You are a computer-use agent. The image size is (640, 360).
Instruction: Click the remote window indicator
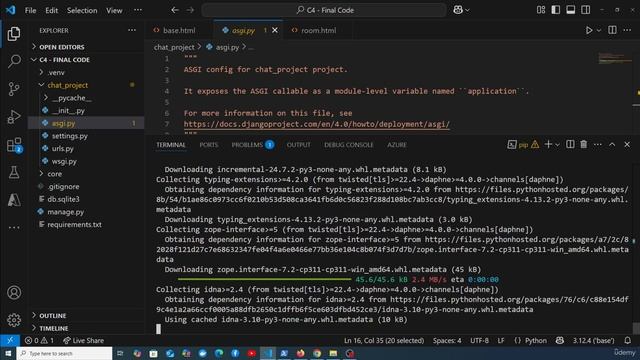tap(10, 340)
